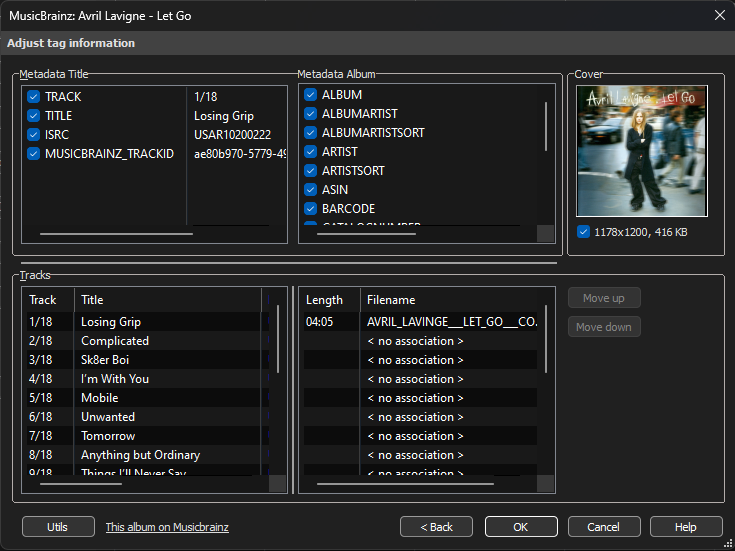Click the USAR10200222 ISRC value
Screen dimensions: 735x551
(x=232, y=135)
